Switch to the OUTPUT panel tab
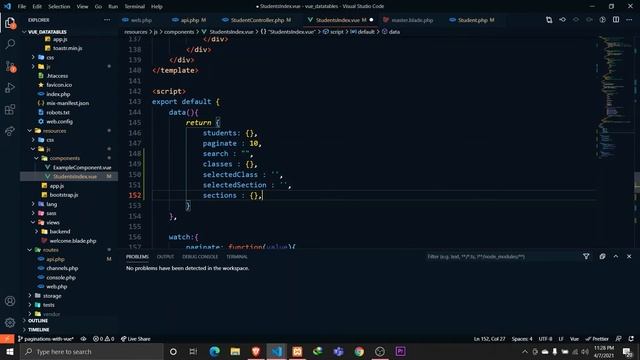 165,256
